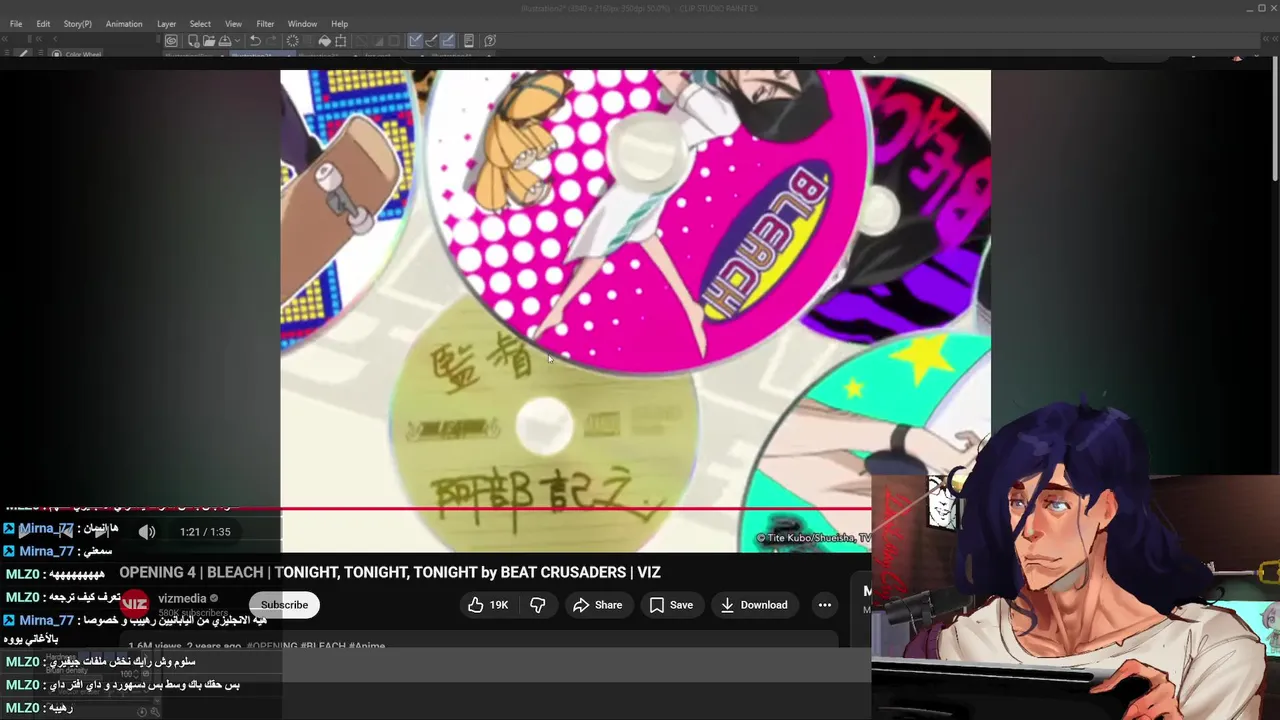The image size is (1280, 720).
Task: Open the Filter menu
Action: tap(265, 24)
